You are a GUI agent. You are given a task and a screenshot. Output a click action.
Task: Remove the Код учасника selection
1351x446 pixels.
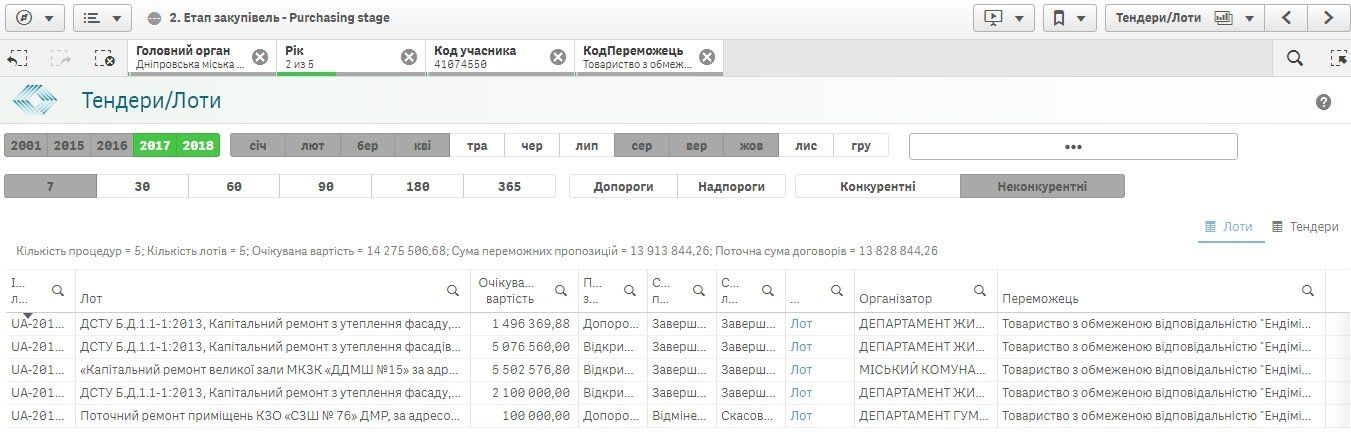click(x=558, y=57)
